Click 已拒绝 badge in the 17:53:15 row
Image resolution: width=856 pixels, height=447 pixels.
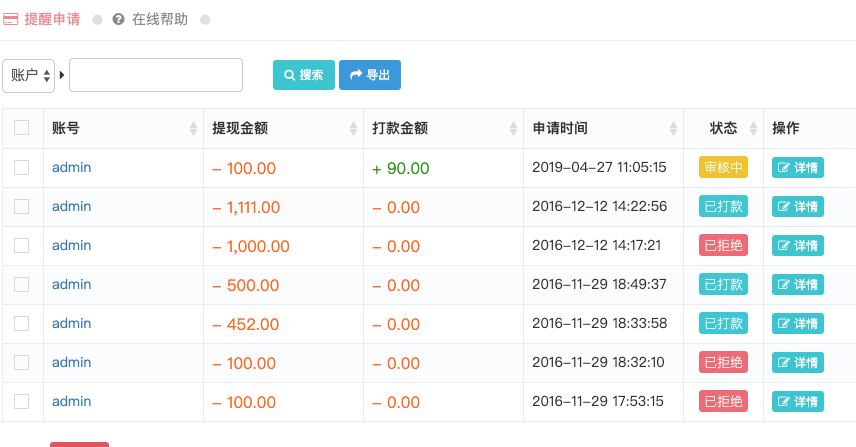coord(723,401)
